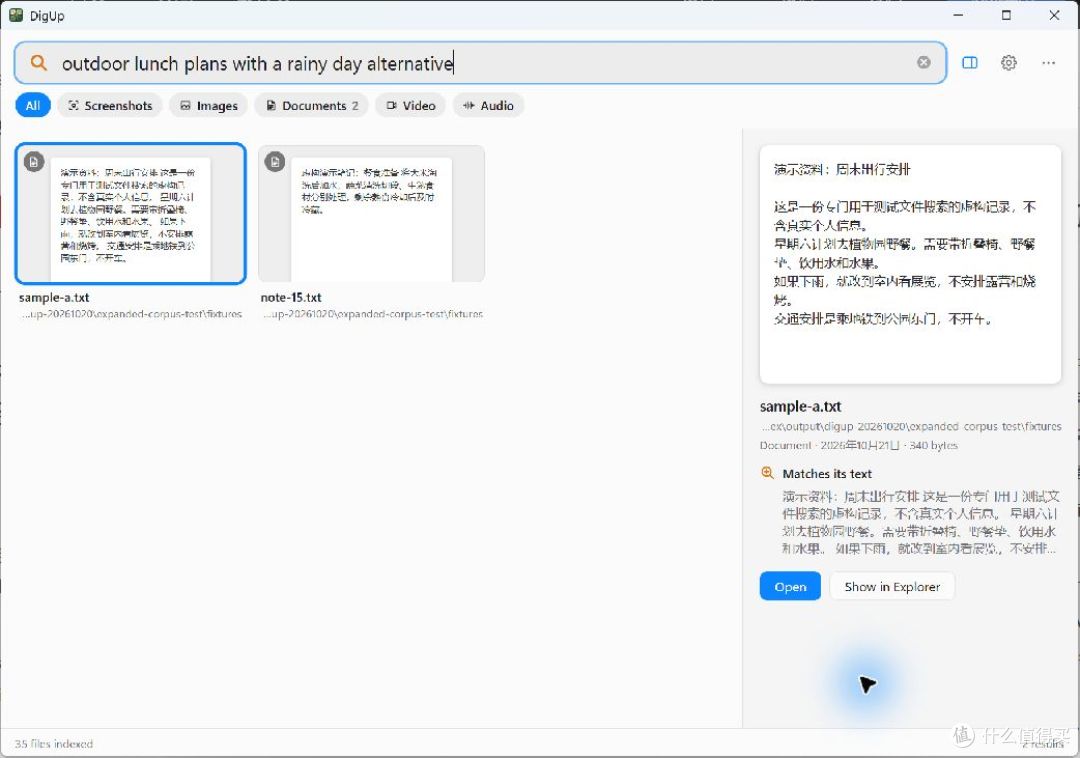Open the more options ellipsis menu
The width and height of the screenshot is (1080, 758).
coord(1048,63)
